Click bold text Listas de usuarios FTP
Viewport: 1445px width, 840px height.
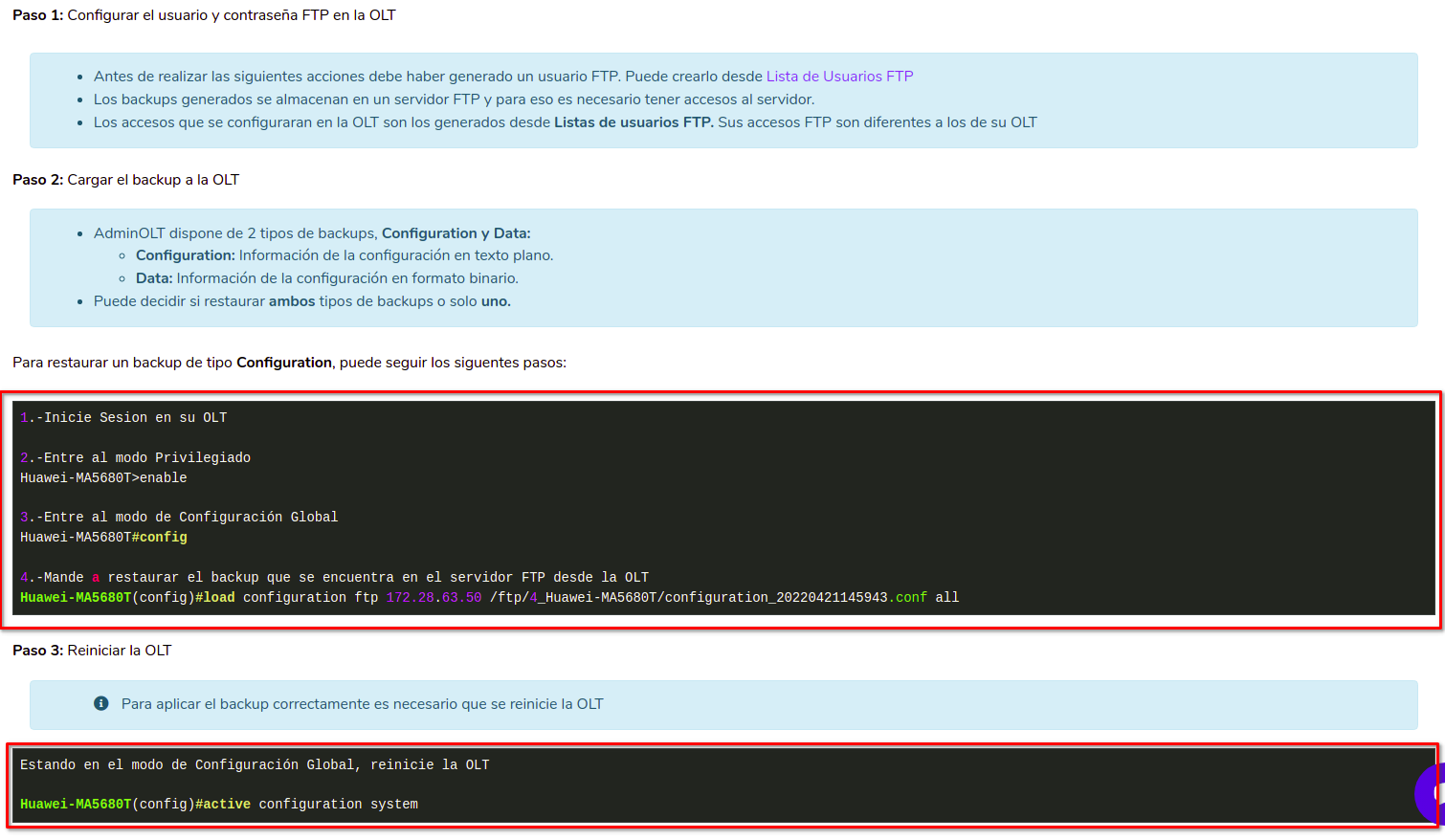point(634,122)
